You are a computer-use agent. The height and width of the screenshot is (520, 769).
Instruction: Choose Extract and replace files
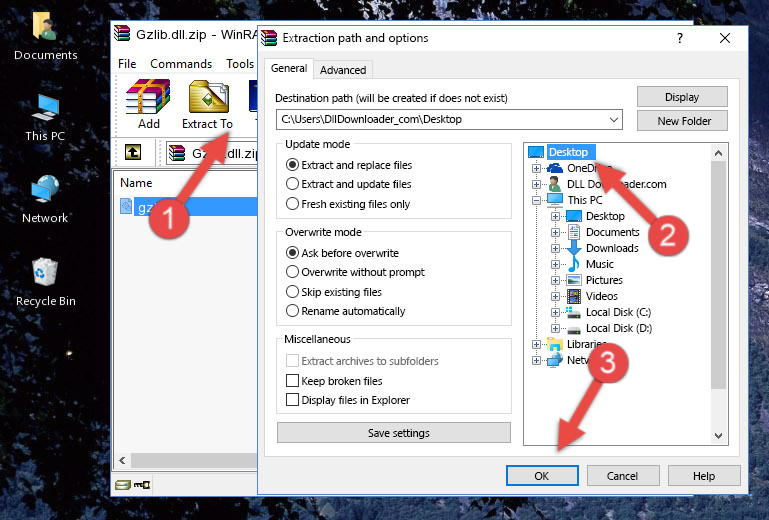point(349,165)
